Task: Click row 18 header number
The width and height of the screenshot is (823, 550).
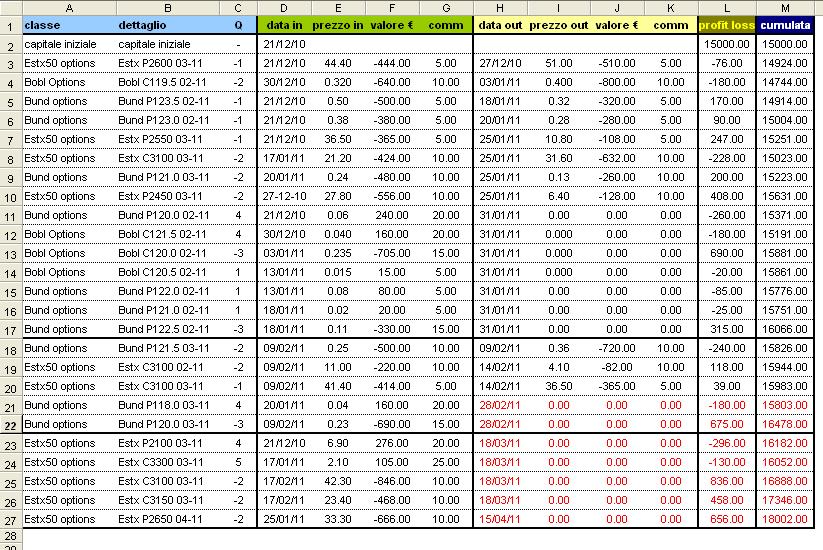Action: pos(10,349)
